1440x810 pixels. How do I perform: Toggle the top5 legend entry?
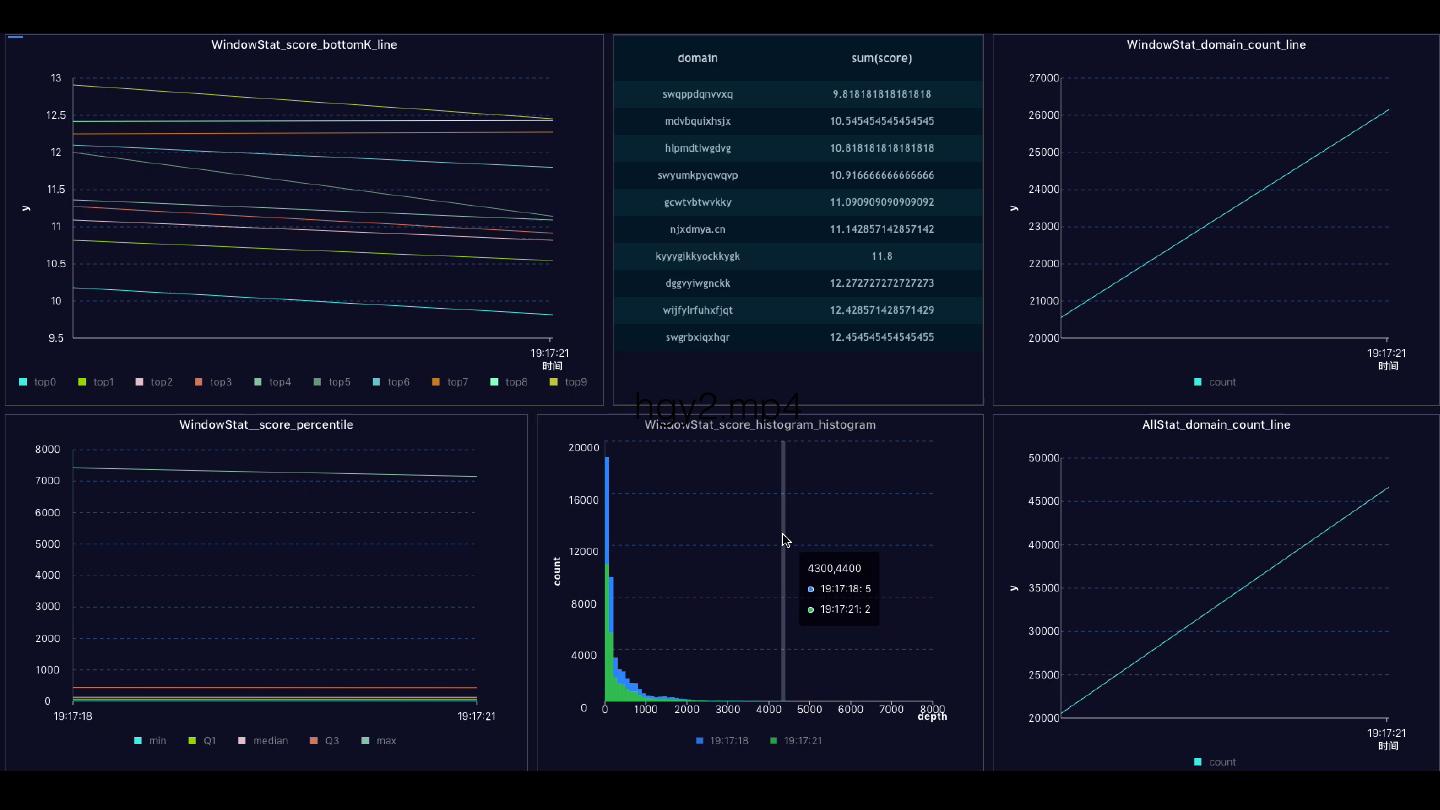tap(332, 382)
